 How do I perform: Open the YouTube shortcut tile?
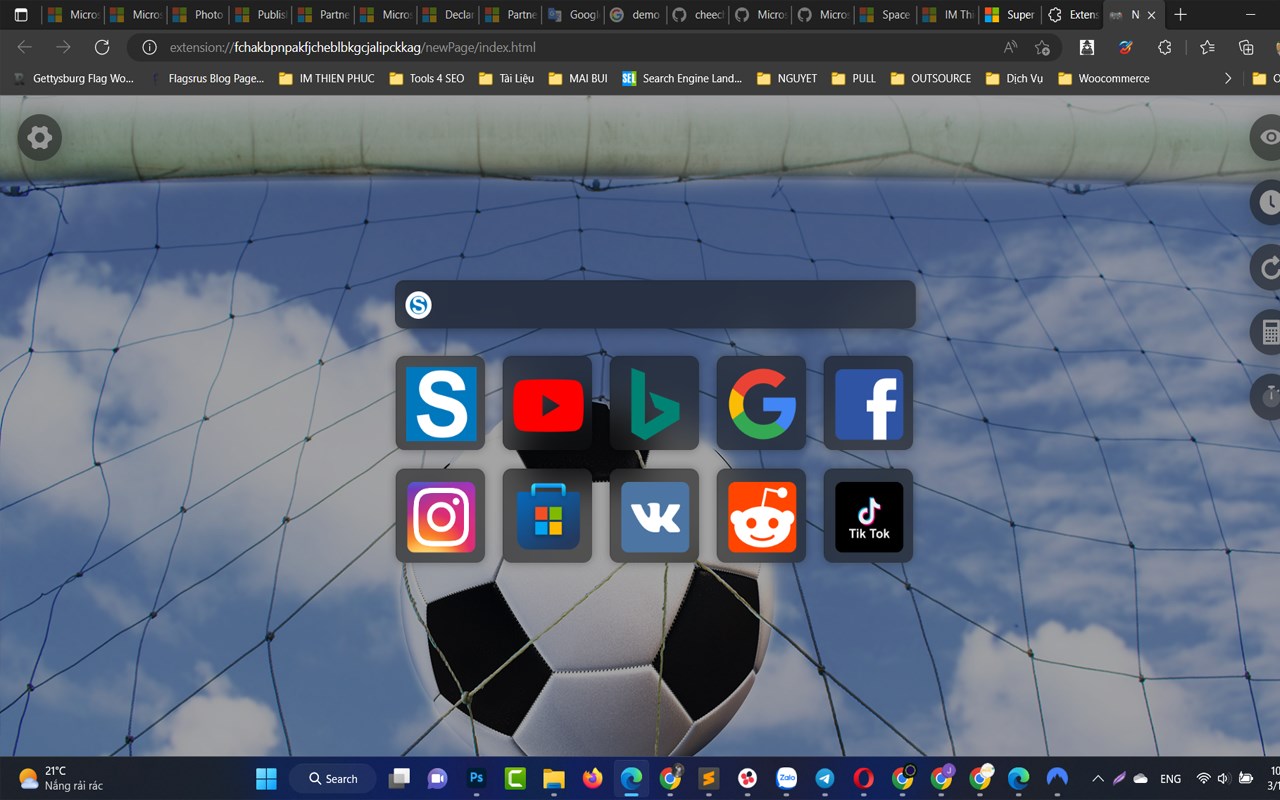point(548,403)
